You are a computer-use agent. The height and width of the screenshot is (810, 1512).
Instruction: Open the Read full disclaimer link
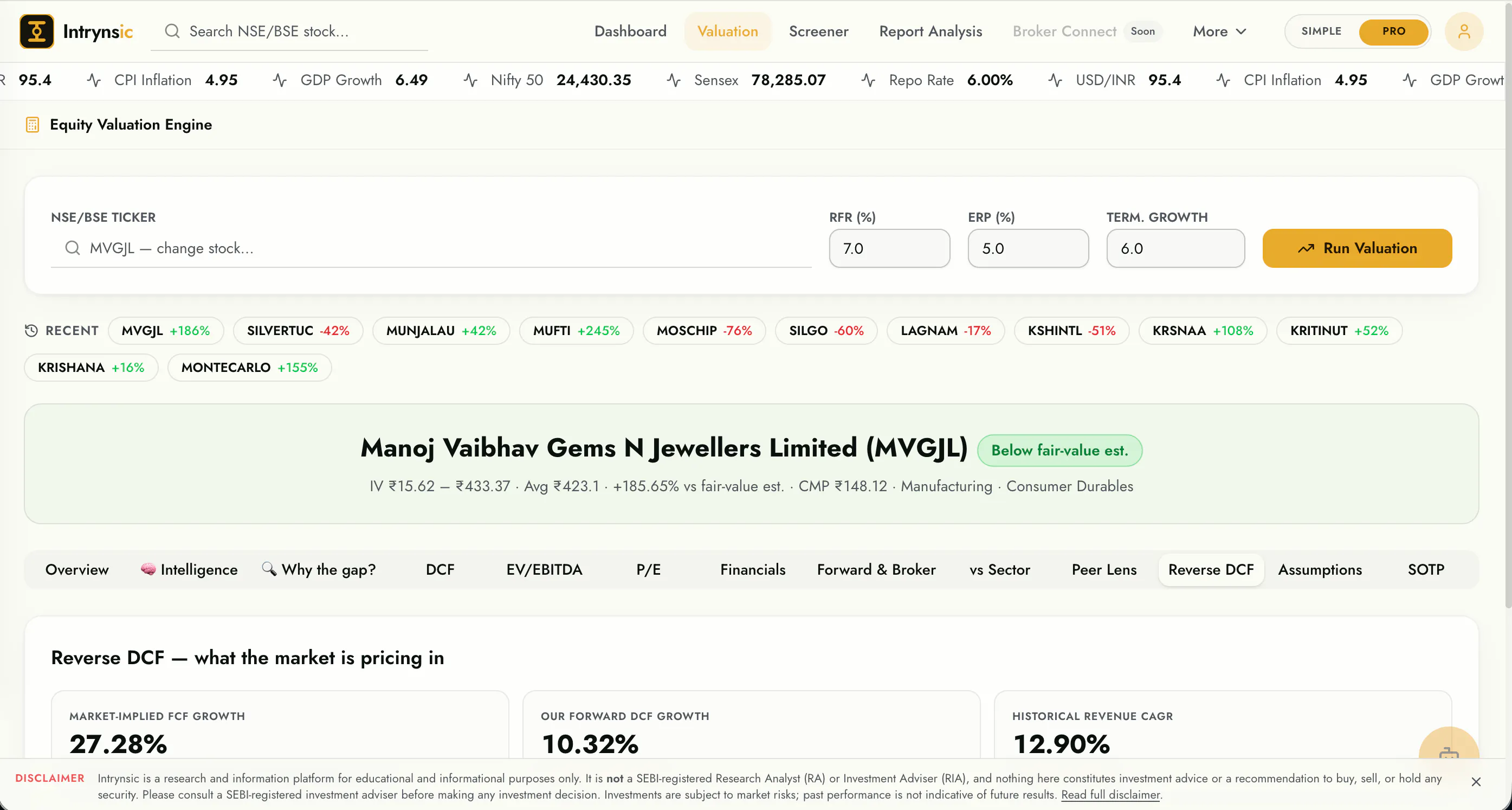click(1110, 795)
